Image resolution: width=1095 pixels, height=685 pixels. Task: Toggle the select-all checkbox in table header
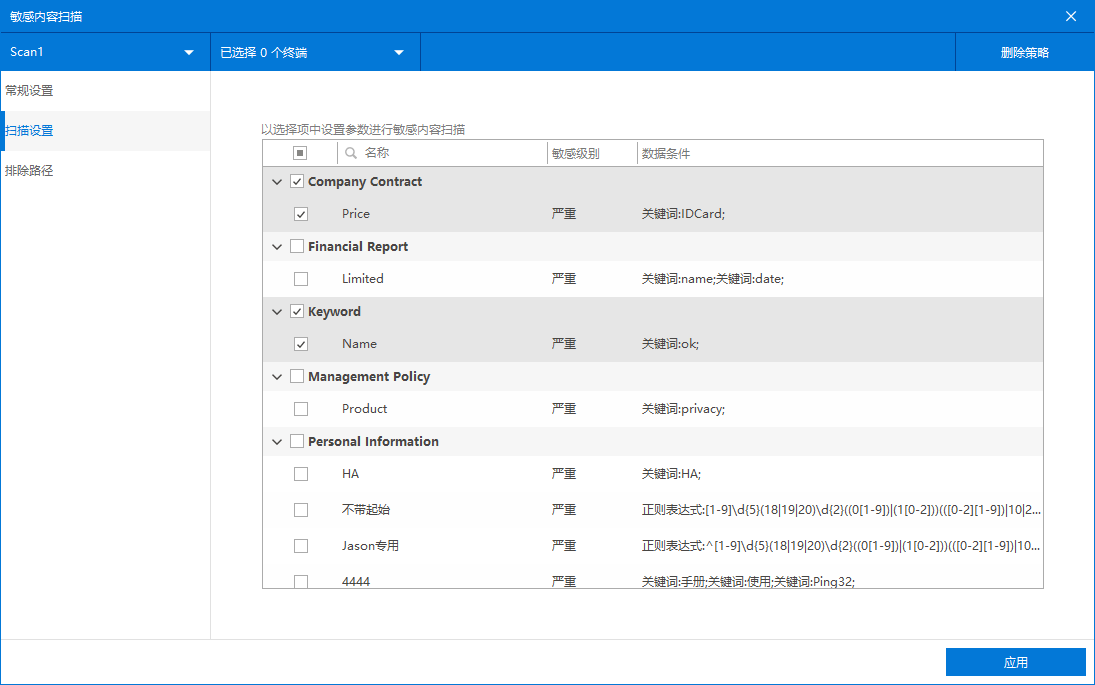300,154
